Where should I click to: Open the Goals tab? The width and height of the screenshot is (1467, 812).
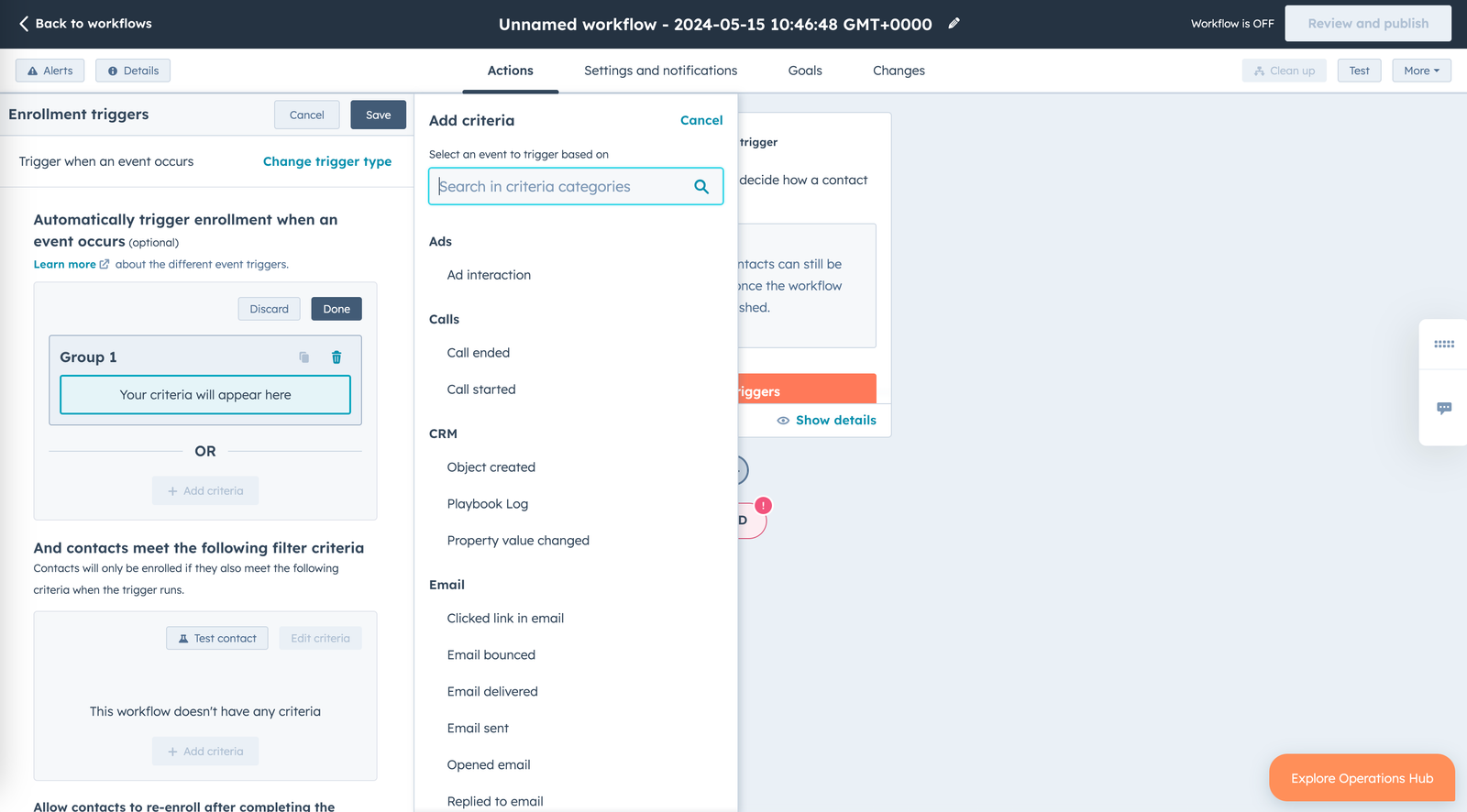805,71
